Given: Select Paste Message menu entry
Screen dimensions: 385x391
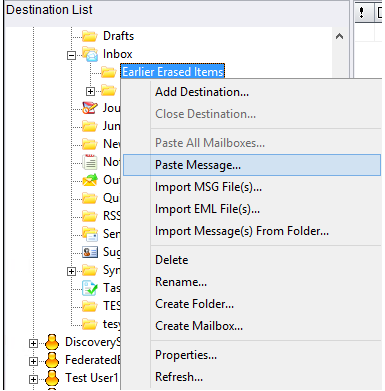Looking at the screenshot, I should tap(252, 165).
